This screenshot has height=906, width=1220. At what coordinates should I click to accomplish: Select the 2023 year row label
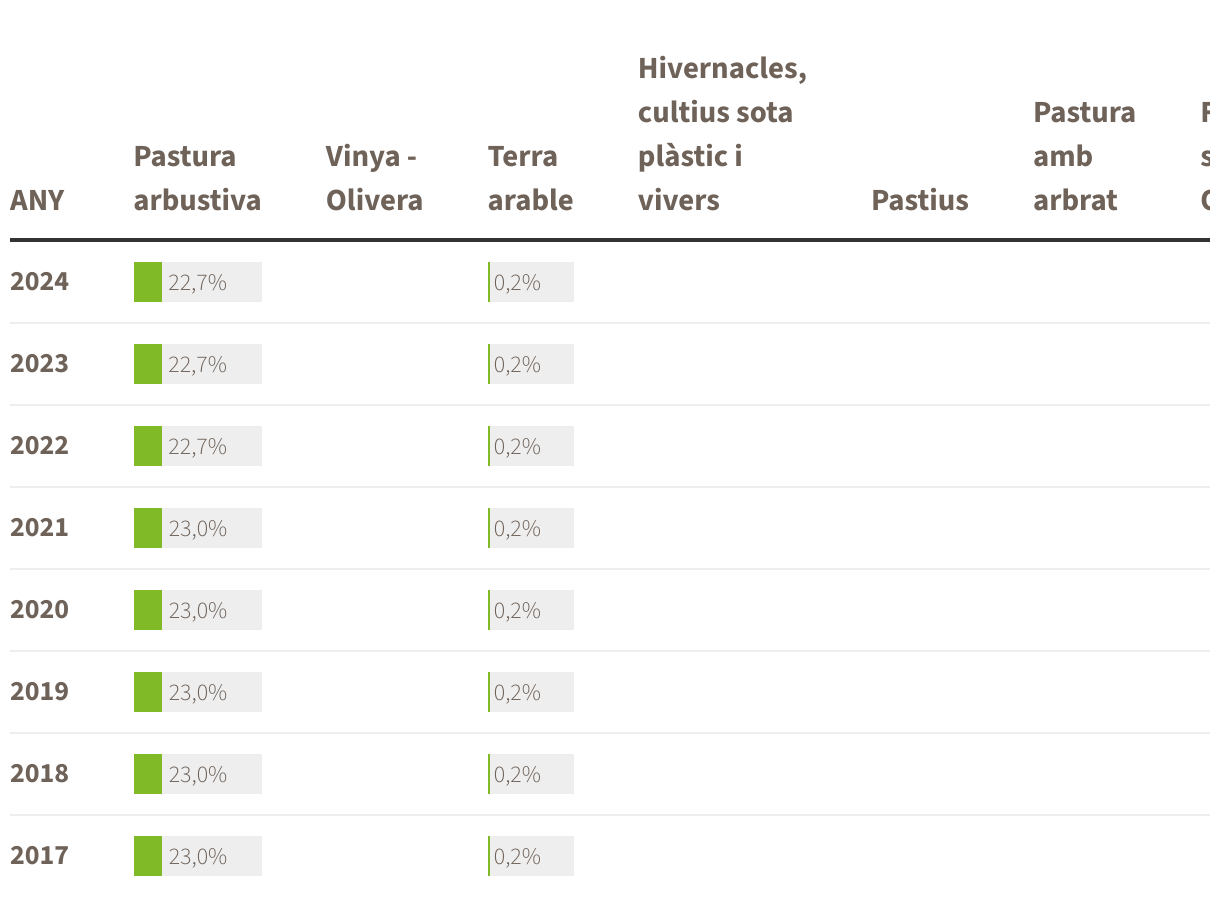coord(40,364)
